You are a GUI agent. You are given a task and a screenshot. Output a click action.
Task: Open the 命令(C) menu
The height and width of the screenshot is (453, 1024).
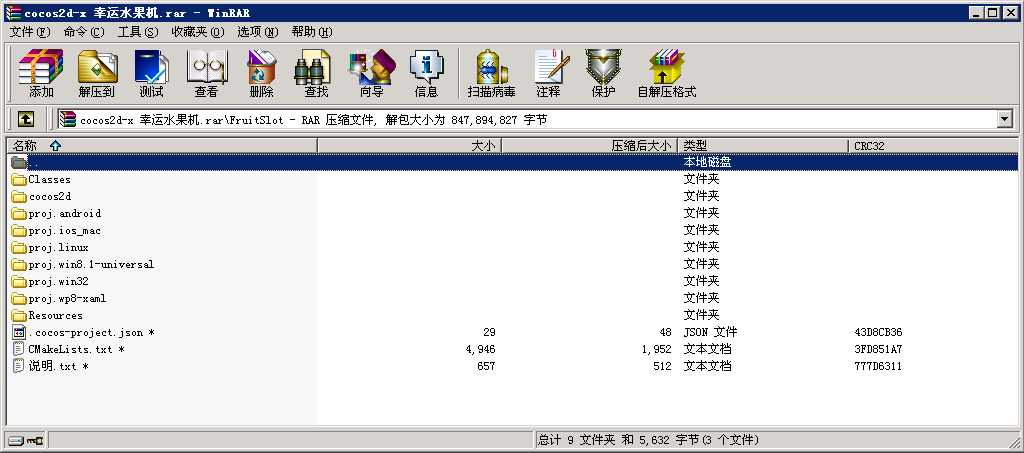pyautogui.click(x=84, y=32)
